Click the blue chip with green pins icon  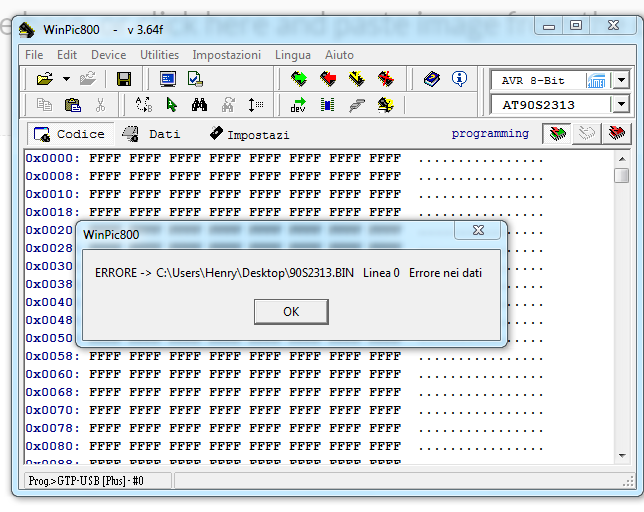327,105
